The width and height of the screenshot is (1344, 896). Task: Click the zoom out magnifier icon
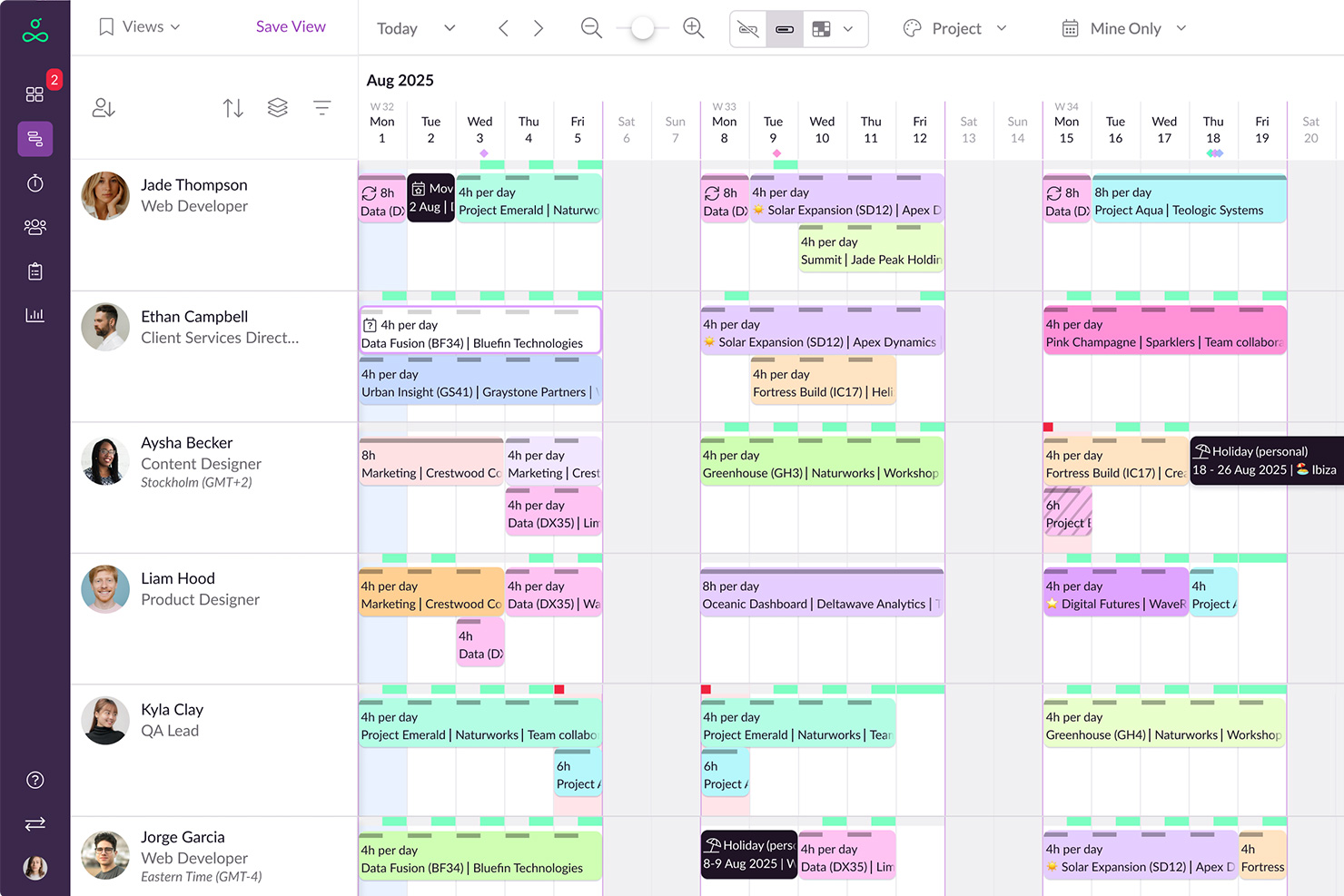coord(591,28)
